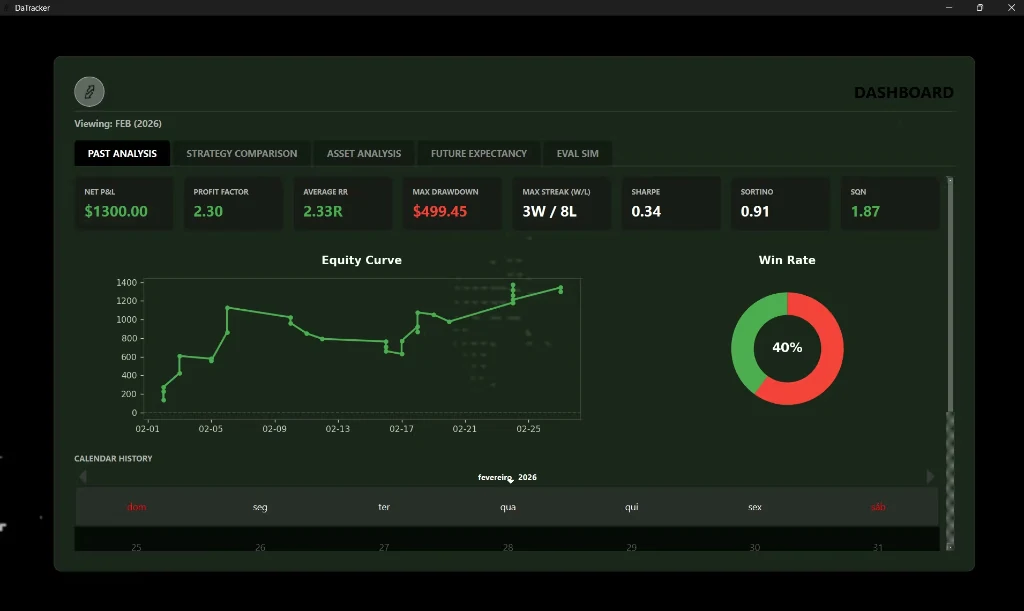Click the Win Rate donut chart
The height and width of the screenshot is (611, 1024).
tap(787, 348)
